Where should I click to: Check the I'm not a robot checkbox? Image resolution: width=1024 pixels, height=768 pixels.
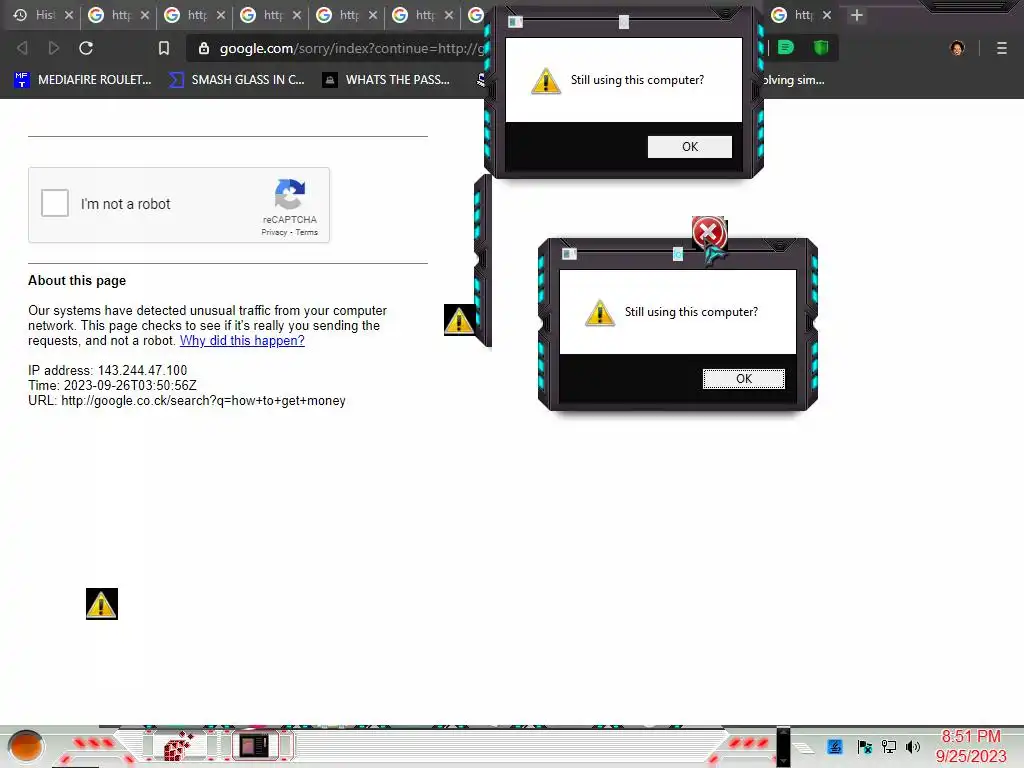coord(55,203)
